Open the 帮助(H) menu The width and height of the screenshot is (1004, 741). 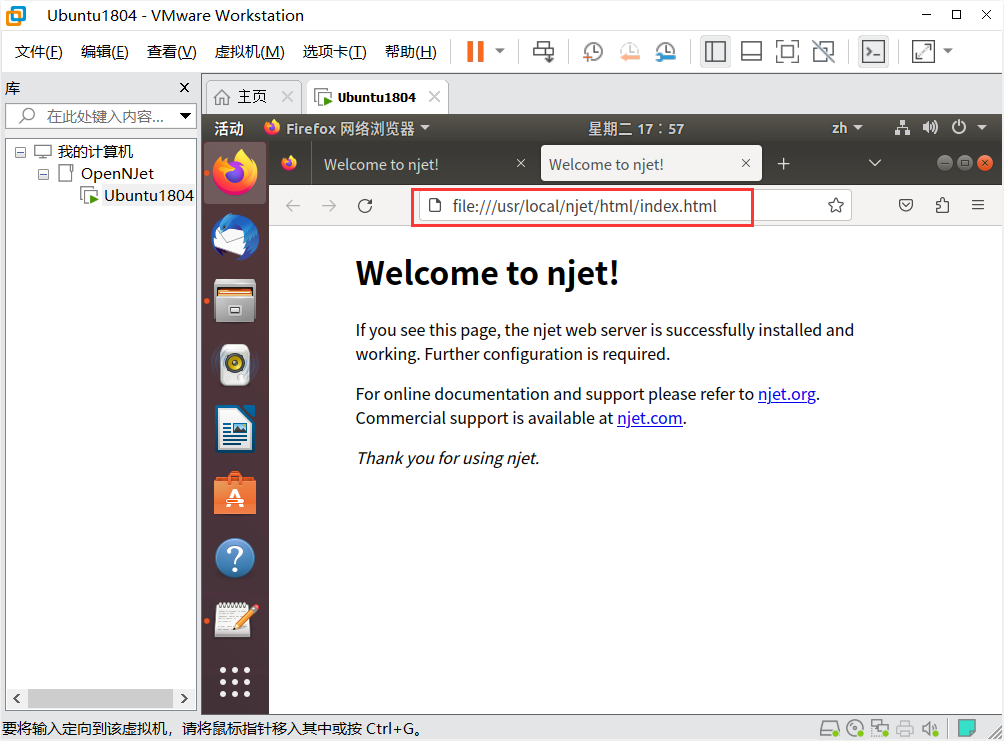410,52
